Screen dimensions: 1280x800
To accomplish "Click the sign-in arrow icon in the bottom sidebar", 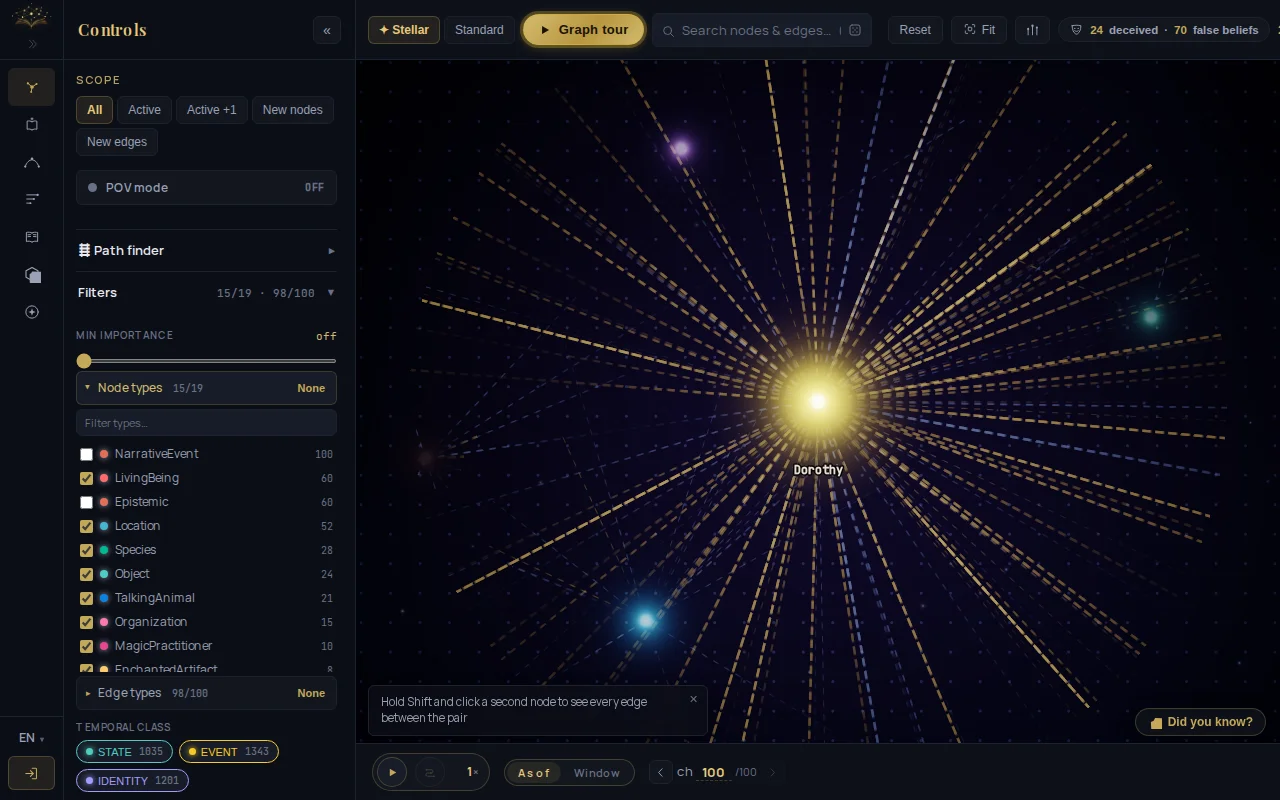I will [x=32, y=773].
